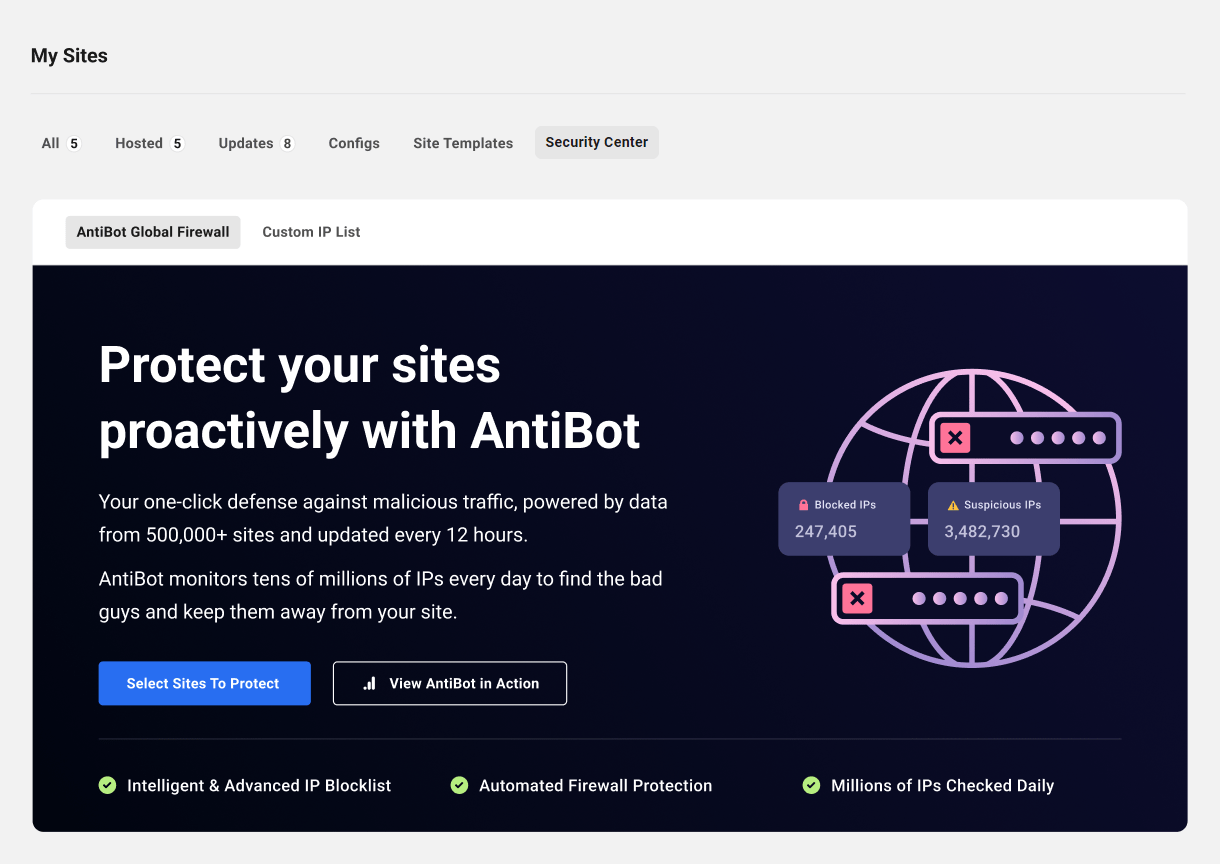Click the lower pink X block icon
The image size is (1220, 864).
point(856,599)
